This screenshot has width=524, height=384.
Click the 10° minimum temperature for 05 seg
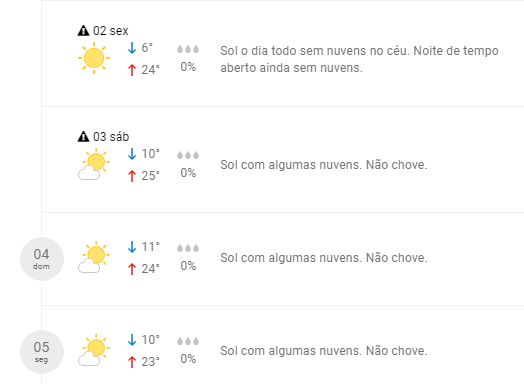click(150, 340)
